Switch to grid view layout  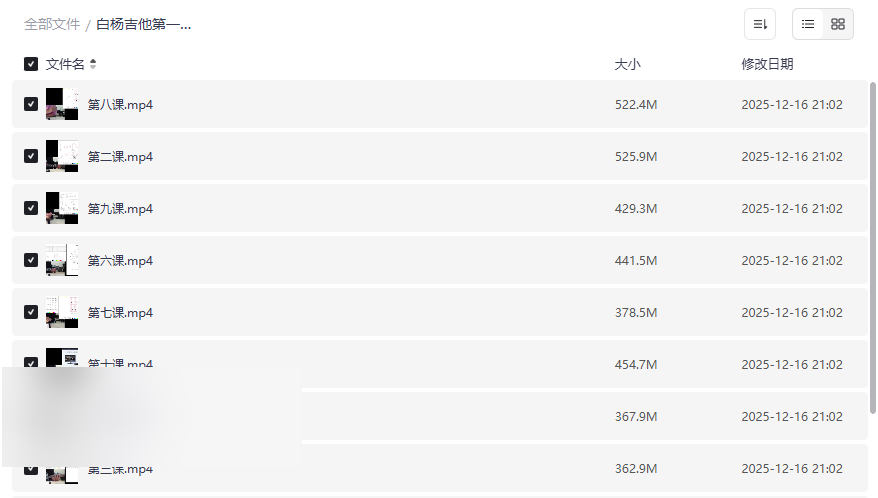pyautogui.click(x=838, y=24)
